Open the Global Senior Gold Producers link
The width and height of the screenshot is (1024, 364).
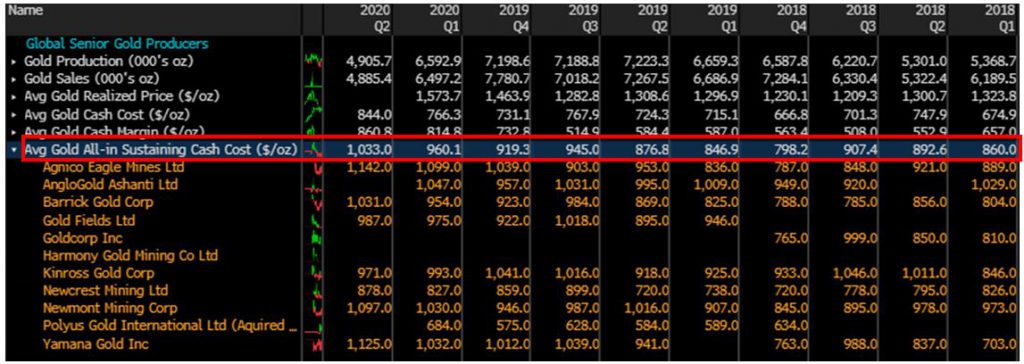(117, 44)
